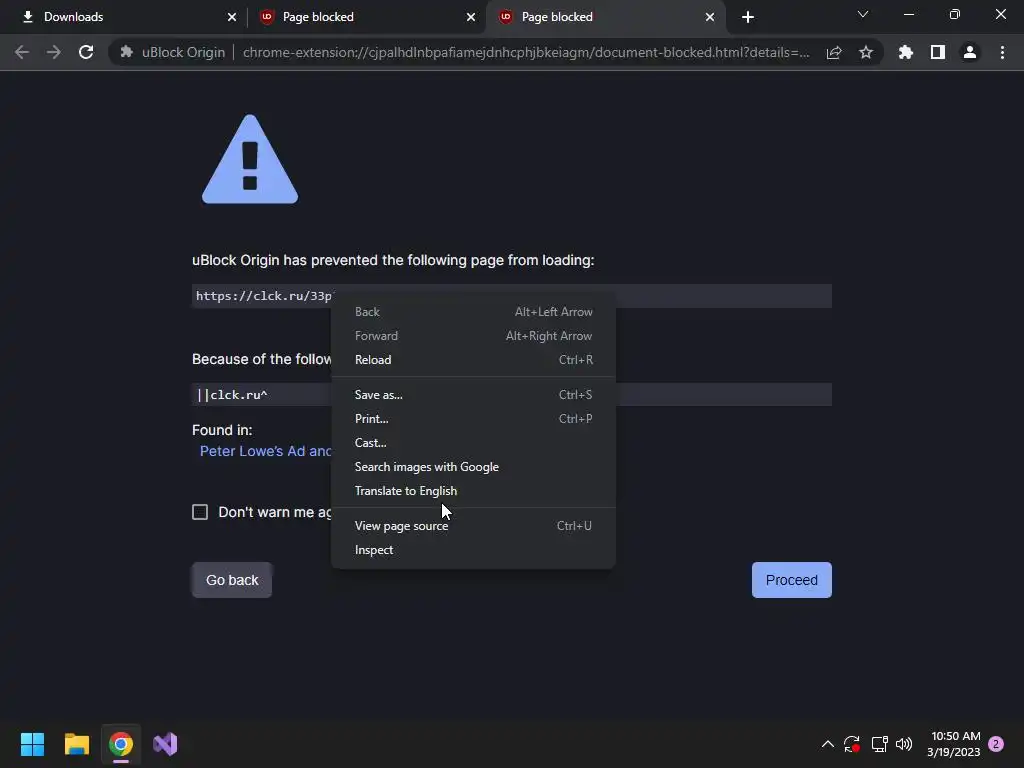Click the browser Back arrow icon
The image size is (1024, 768).
(22, 52)
